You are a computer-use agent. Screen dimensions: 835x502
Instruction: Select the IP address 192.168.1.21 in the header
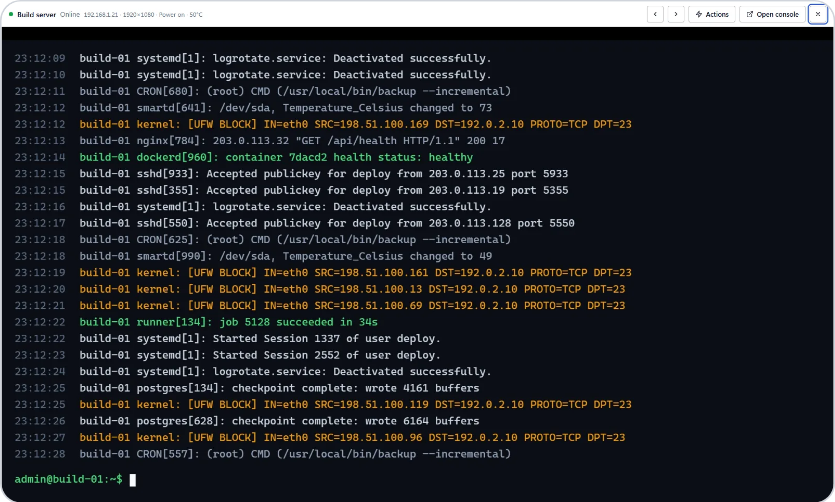101,14
